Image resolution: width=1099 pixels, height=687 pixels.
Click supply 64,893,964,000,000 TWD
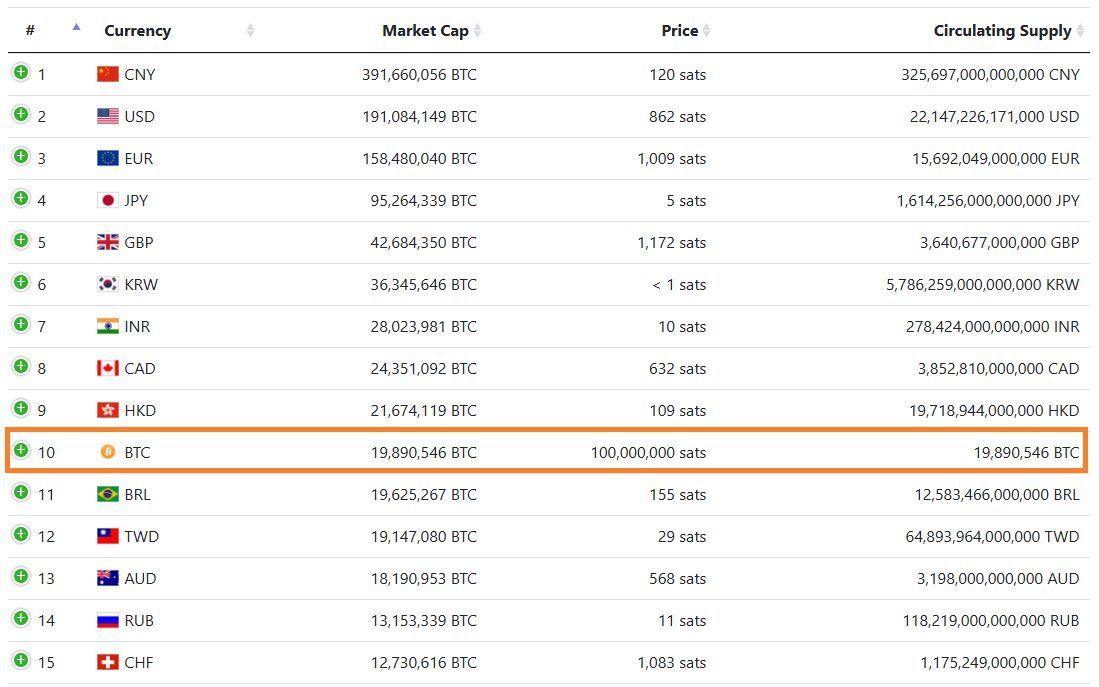992,537
